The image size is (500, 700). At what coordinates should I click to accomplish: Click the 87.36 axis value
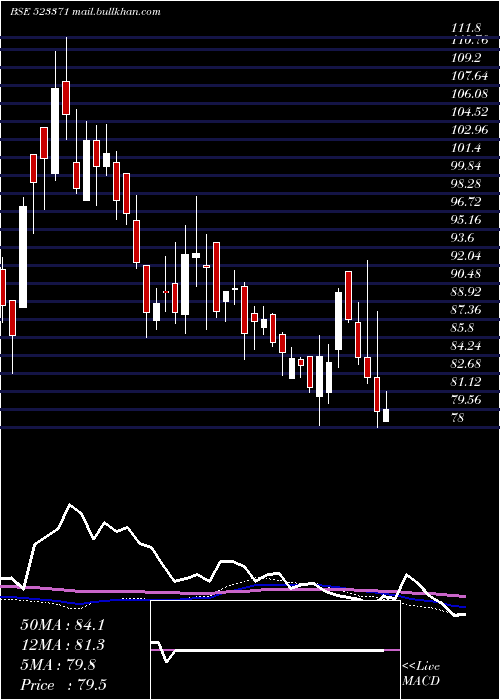(x=467, y=310)
